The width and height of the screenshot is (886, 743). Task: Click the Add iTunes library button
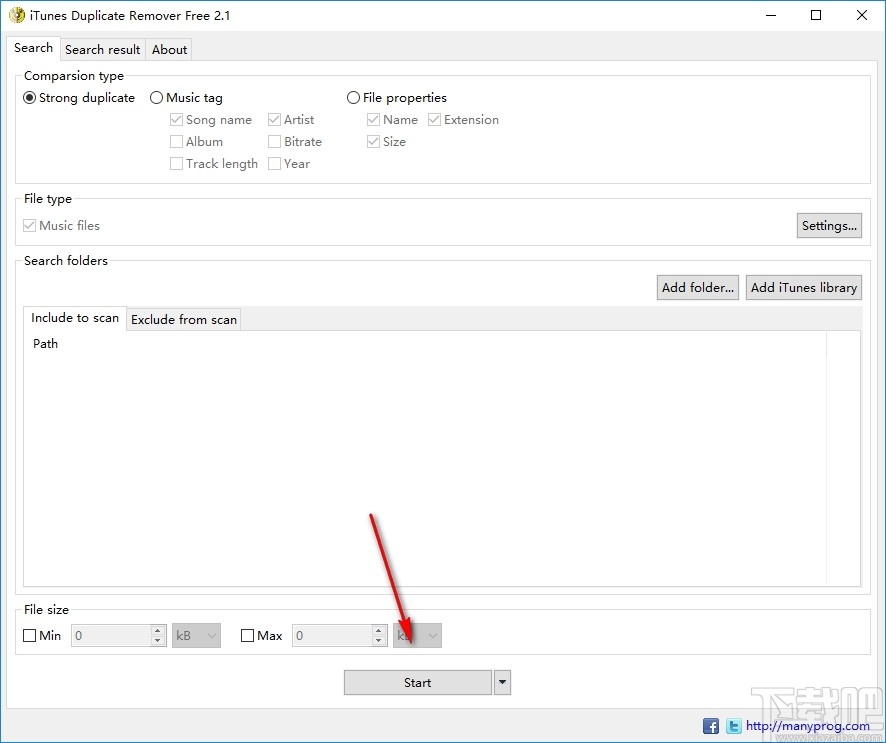pos(803,287)
